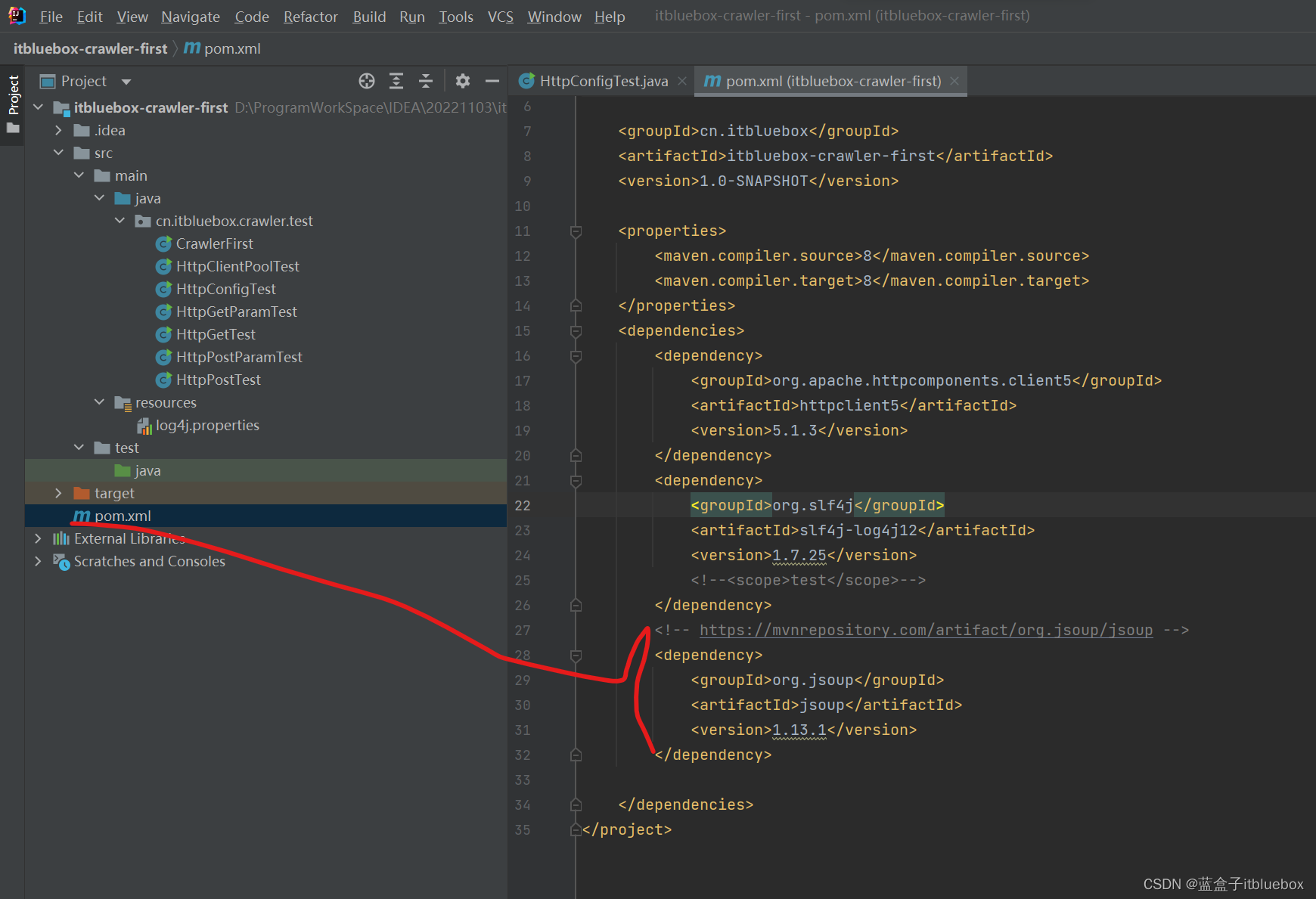Viewport: 1316px width, 899px height.
Task: Fold the jsoup dependency block at line 28
Action: click(x=576, y=655)
